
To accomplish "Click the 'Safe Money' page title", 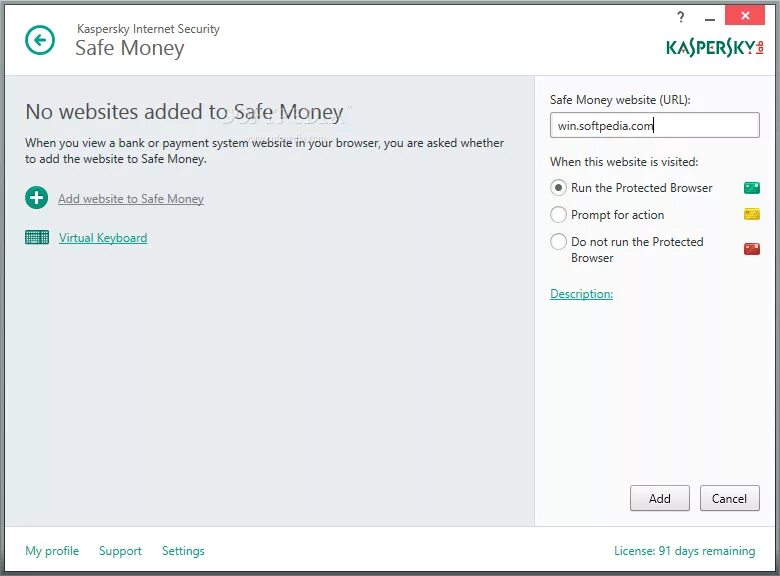I will (130, 48).
